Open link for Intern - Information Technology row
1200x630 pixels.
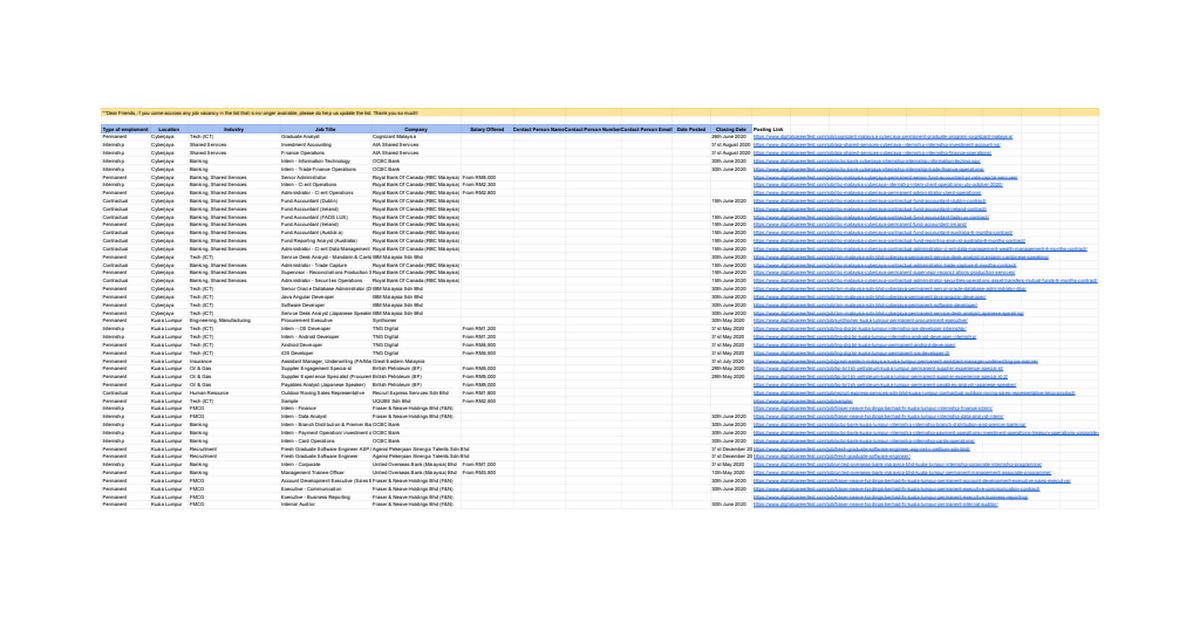point(866,161)
